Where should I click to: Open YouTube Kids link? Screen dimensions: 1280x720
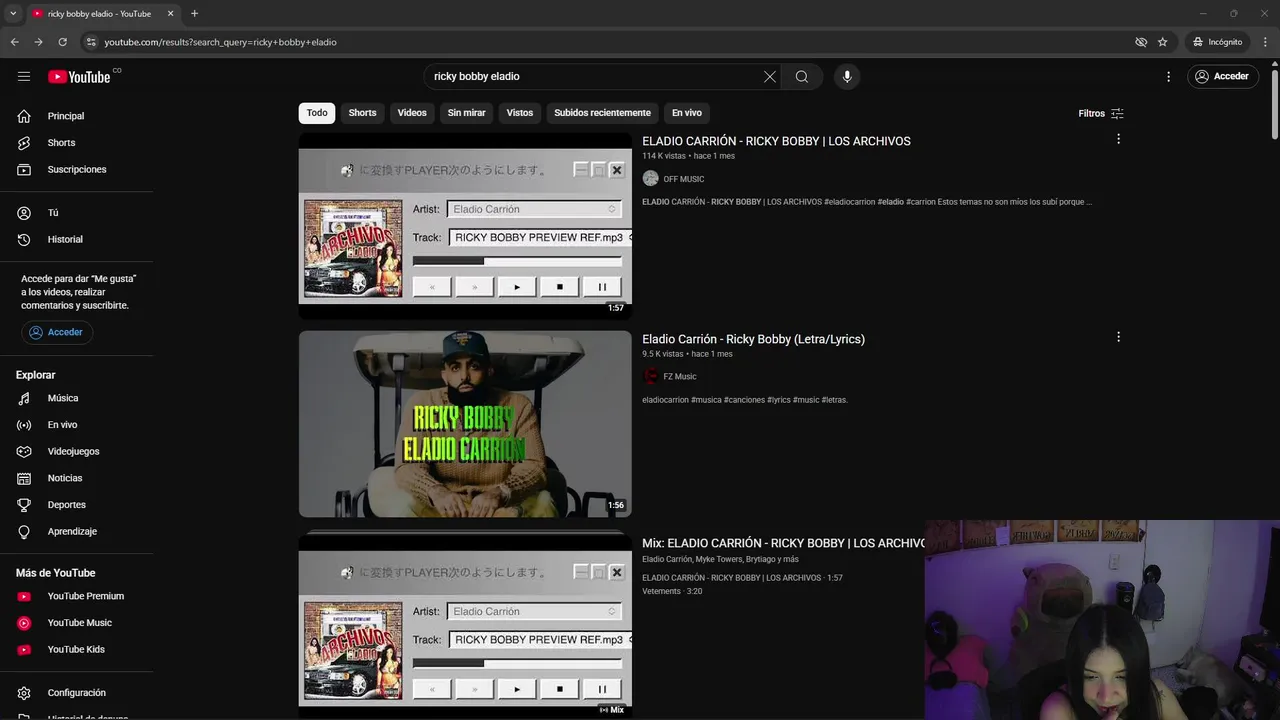pos(77,649)
